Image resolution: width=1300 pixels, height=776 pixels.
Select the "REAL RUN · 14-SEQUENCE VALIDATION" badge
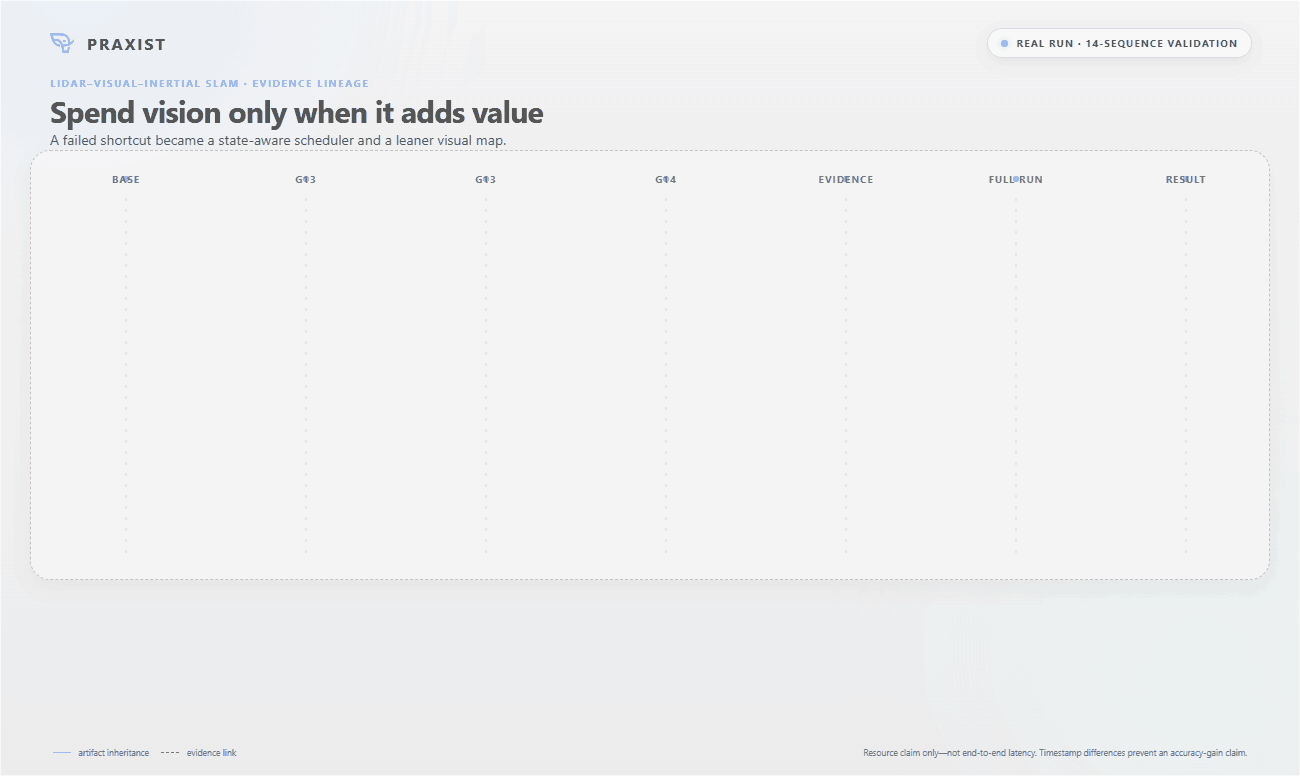(1119, 43)
